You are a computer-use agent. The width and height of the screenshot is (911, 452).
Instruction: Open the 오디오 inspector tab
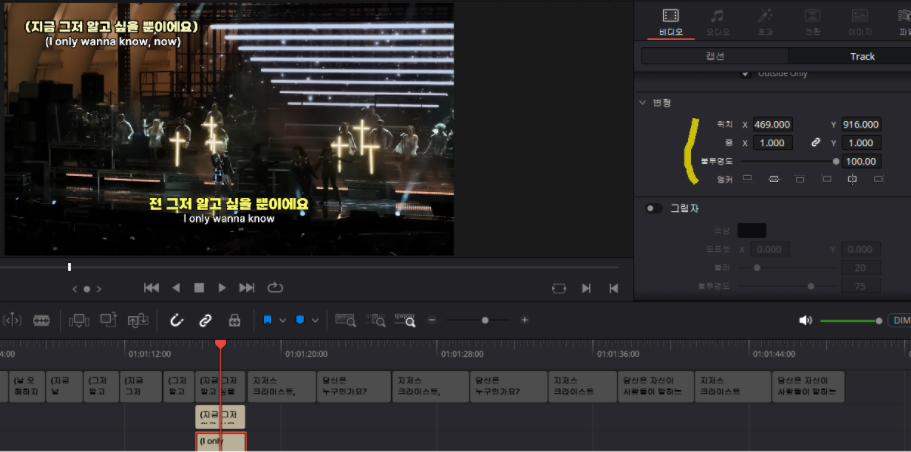[718, 21]
